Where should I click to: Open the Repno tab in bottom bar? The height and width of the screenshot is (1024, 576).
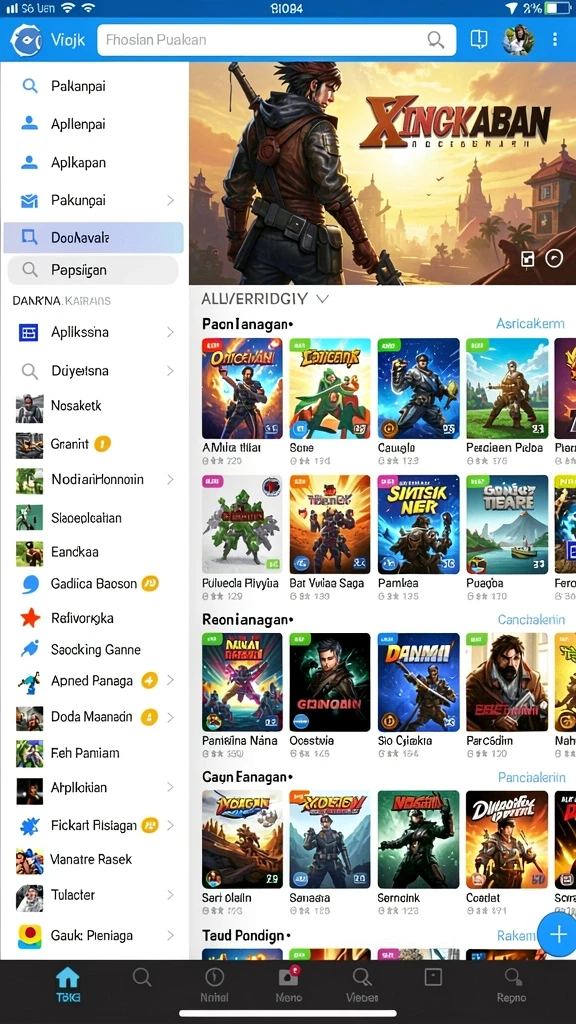[x=512, y=985]
